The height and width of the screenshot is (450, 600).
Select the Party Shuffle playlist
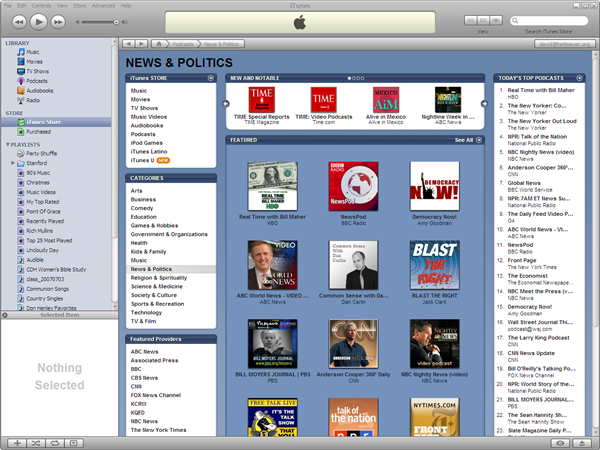(x=41, y=153)
